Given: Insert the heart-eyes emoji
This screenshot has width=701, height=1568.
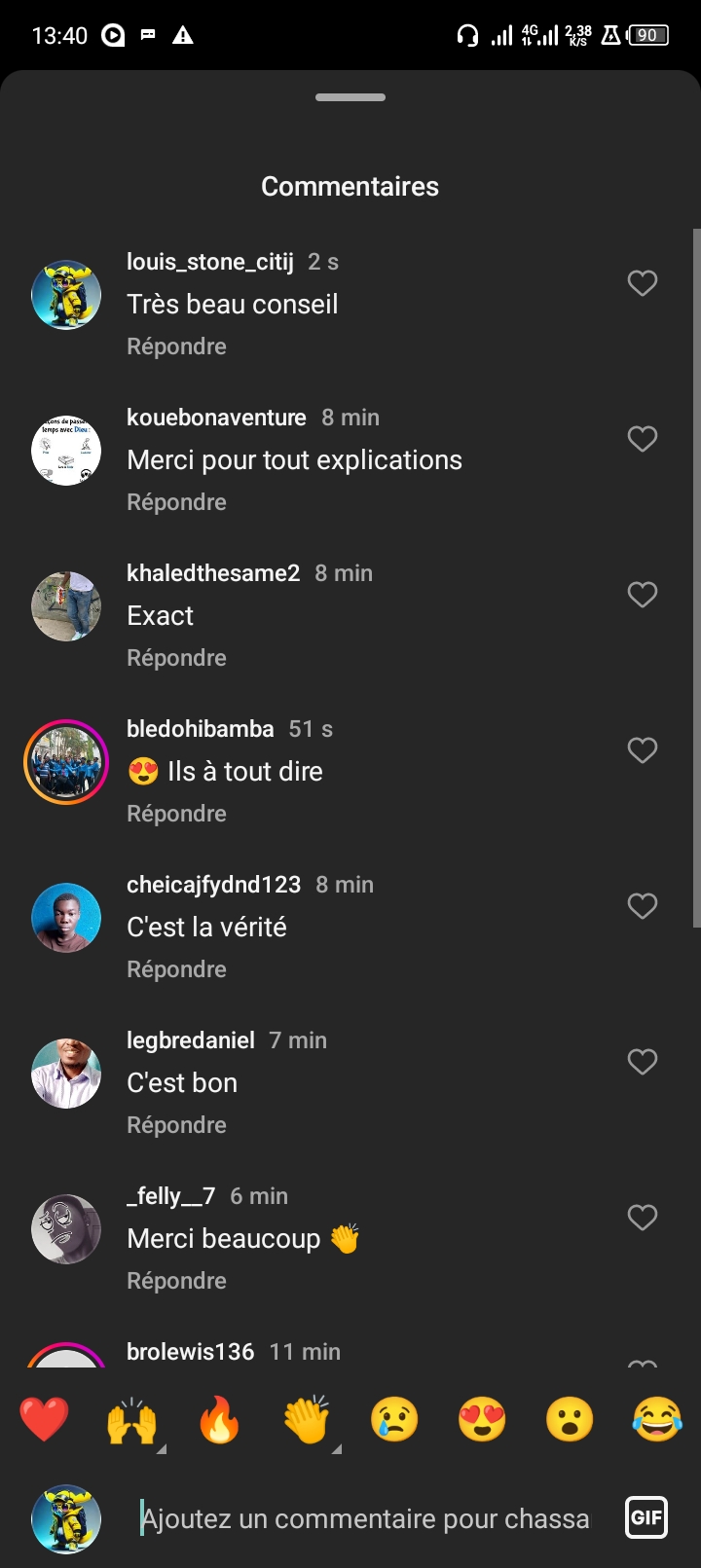Looking at the screenshot, I should (482, 1421).
